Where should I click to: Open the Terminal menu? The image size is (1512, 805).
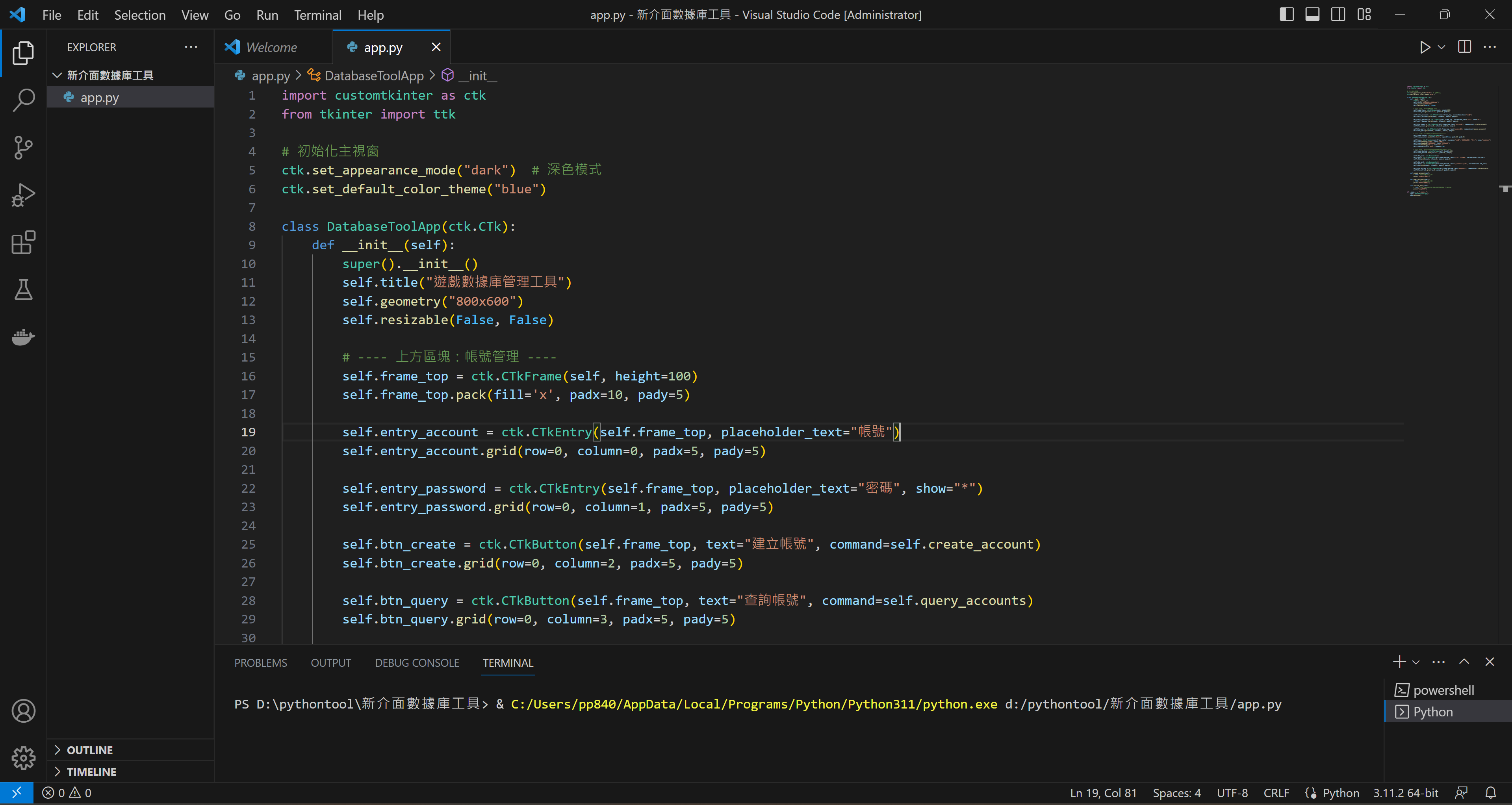click(x=317, y=15)
